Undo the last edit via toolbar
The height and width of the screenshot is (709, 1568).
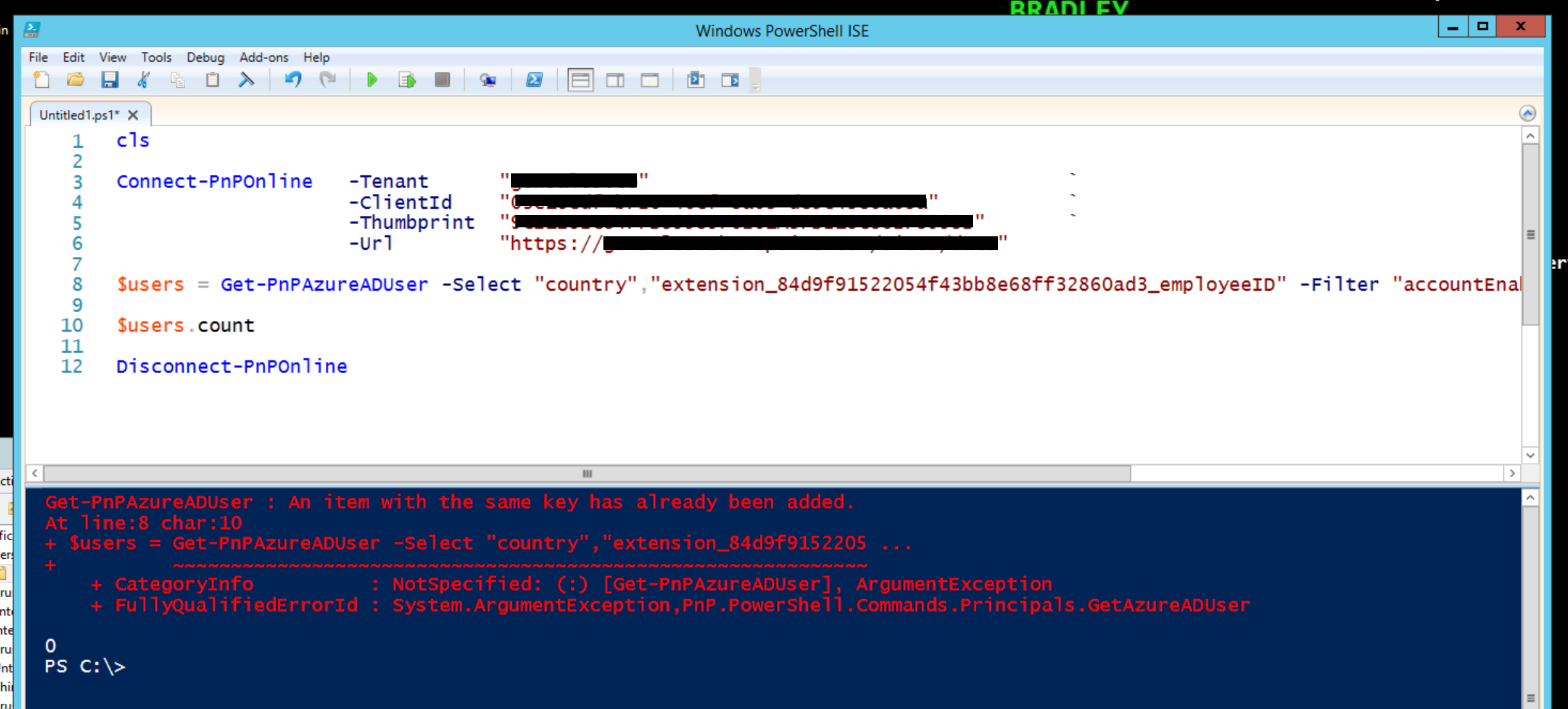click(294, 80)
